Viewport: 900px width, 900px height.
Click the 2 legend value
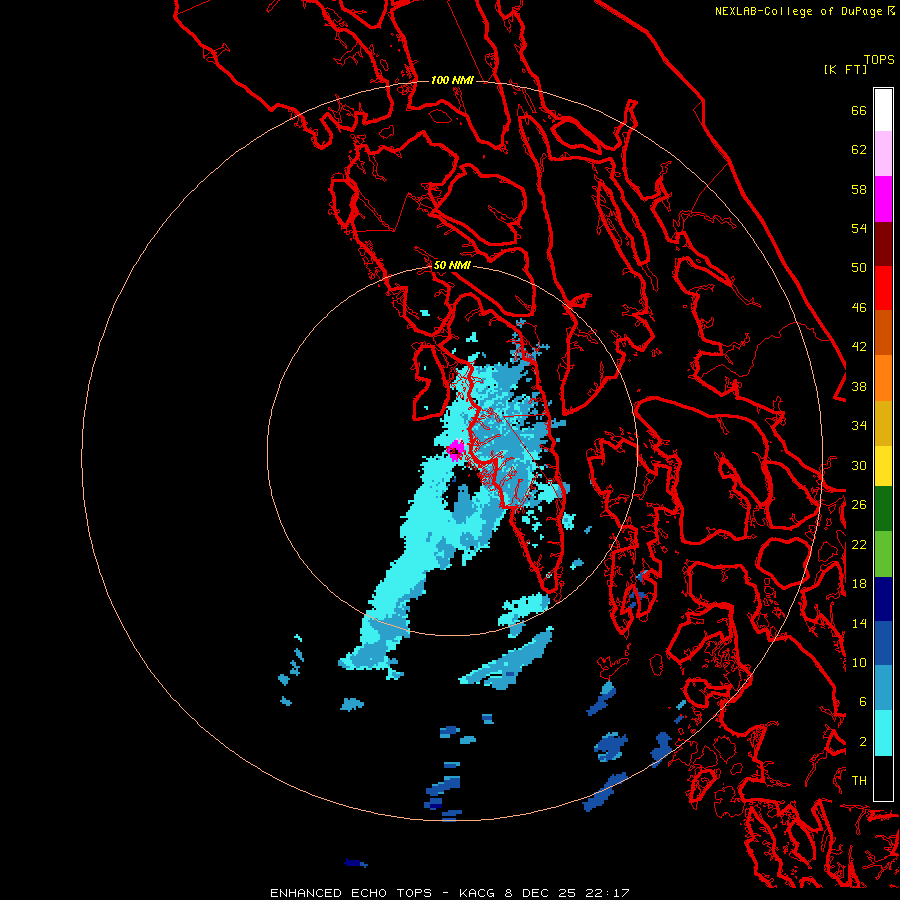coord(862,742)
